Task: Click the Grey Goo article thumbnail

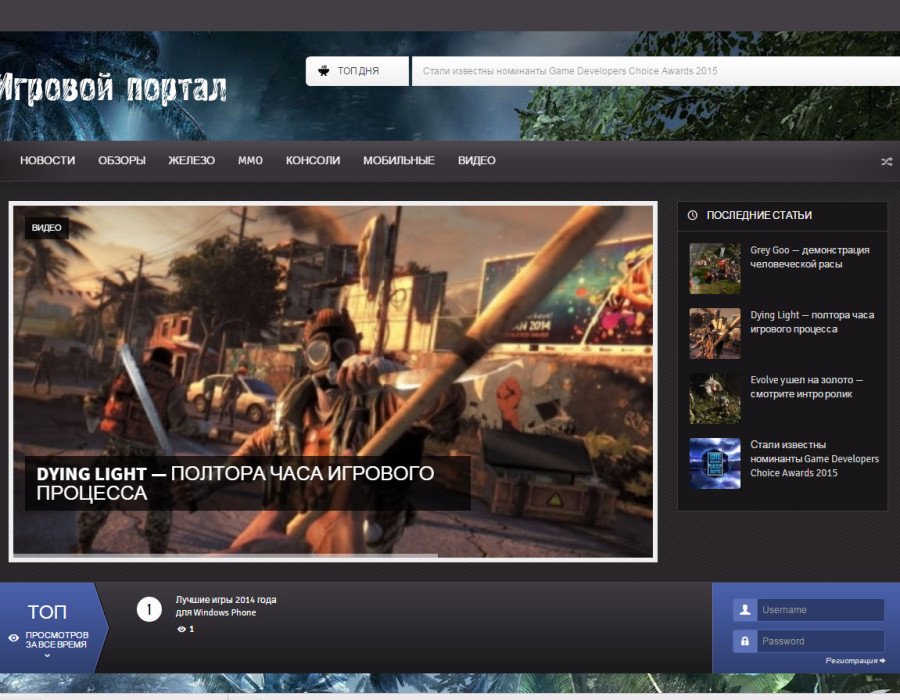Action: tap(715, 269)
